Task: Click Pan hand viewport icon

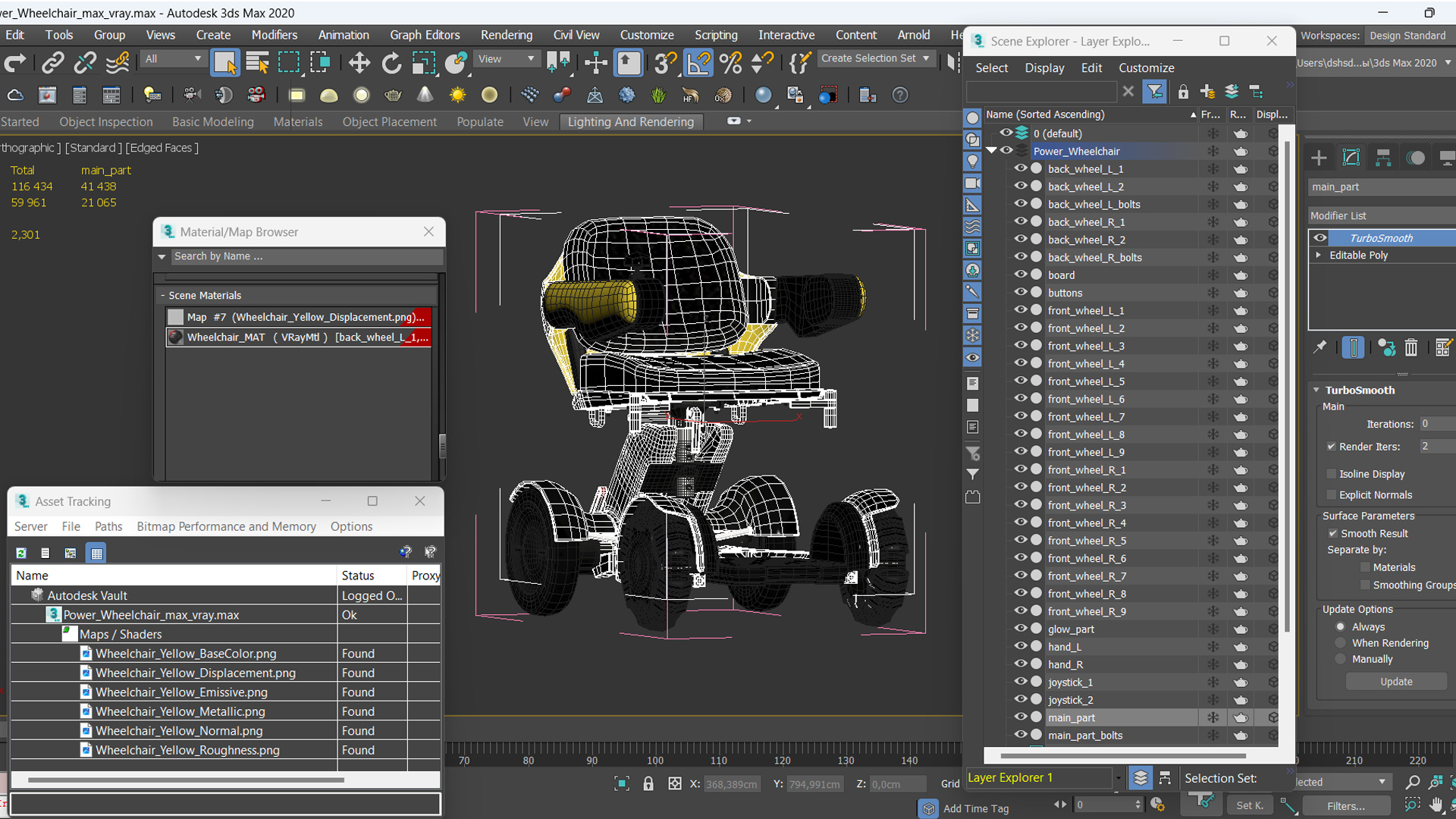Action: (x=1436, y=805)
